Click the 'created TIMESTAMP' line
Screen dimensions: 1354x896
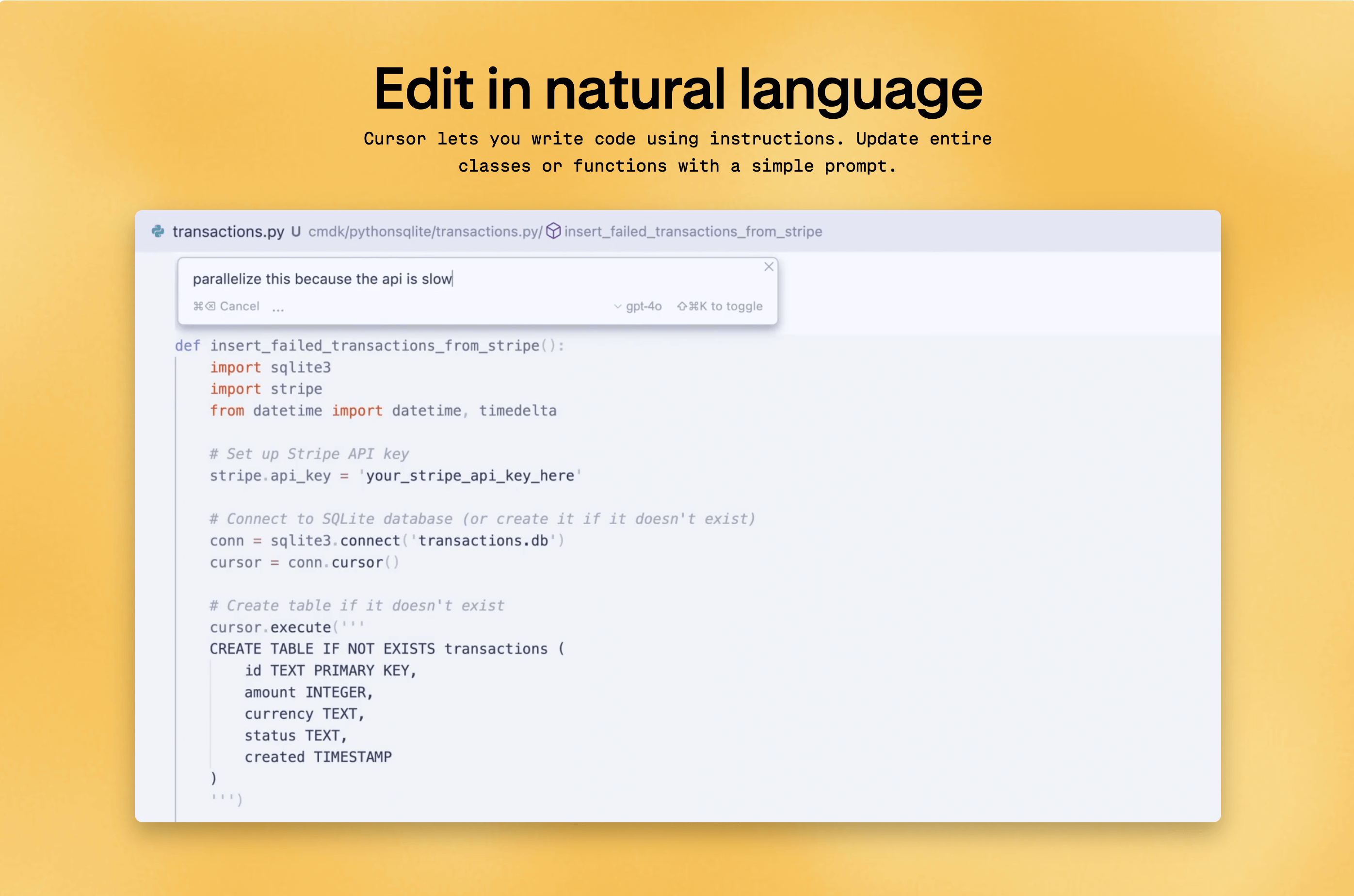point(318,757)
